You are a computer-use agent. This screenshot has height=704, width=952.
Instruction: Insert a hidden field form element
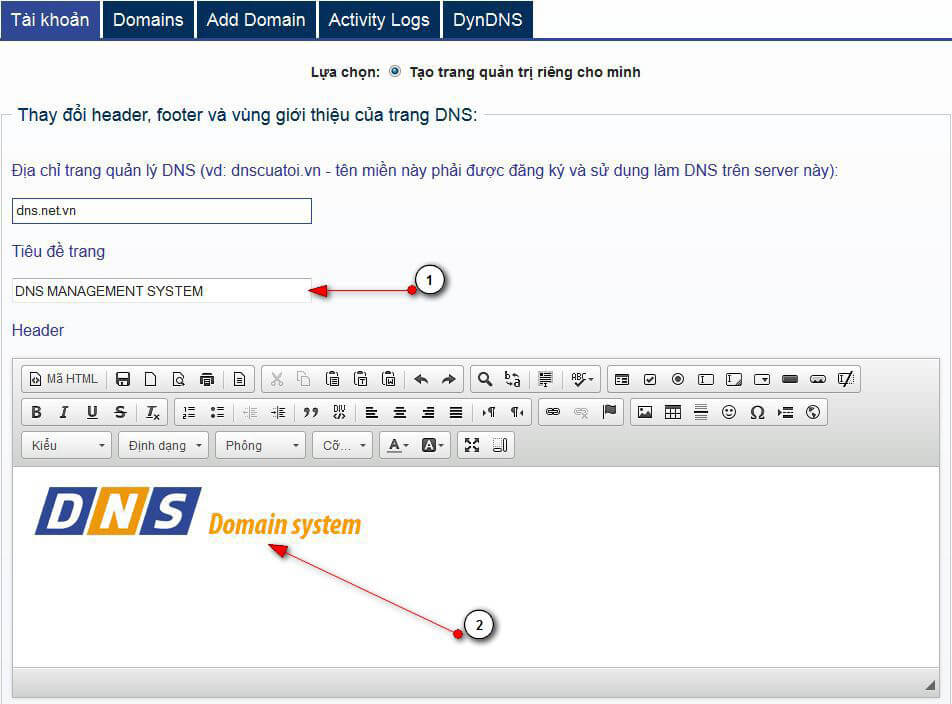coord(846,379)
